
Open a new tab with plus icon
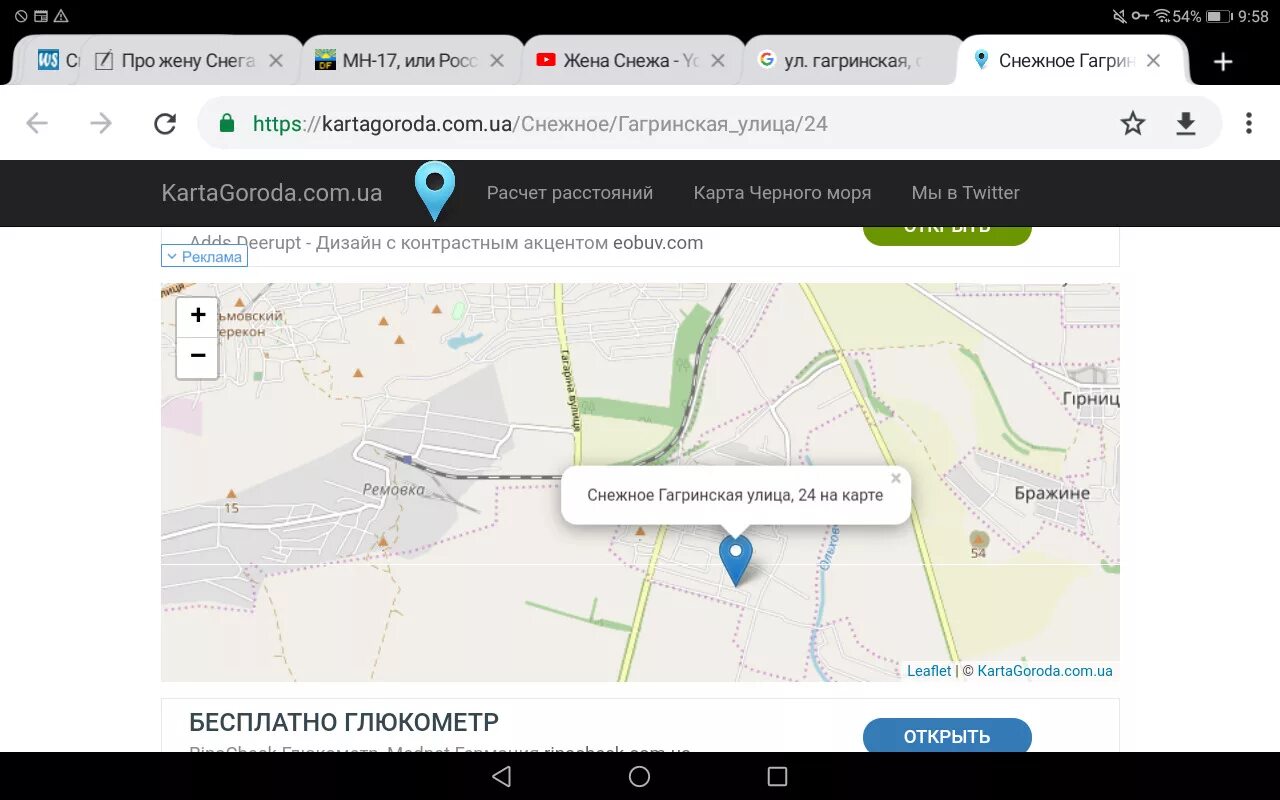(x=1222, y=61)
